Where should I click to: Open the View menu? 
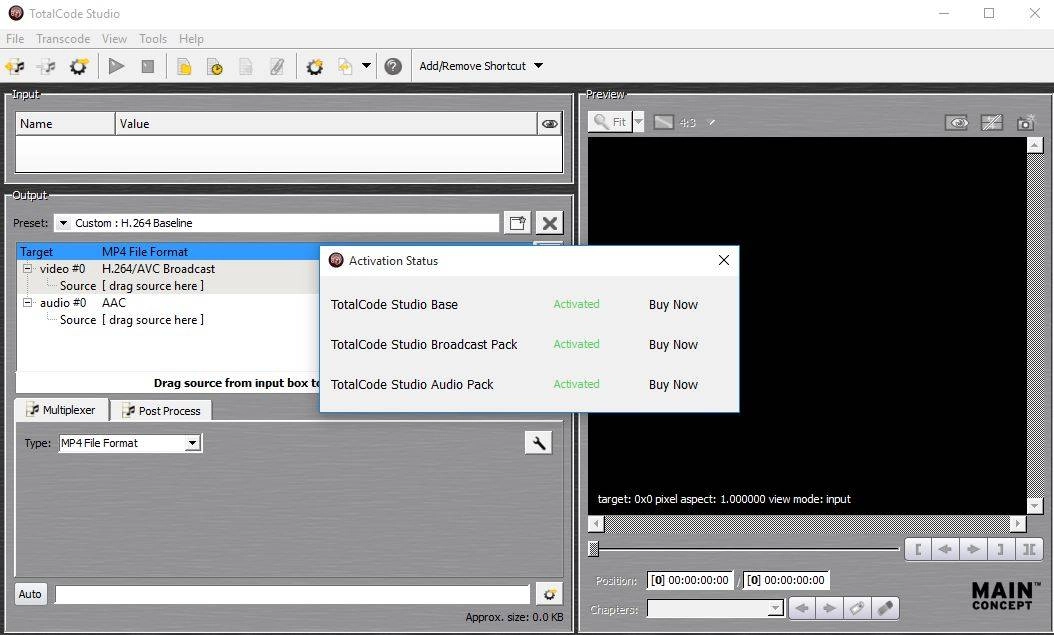[114, 39]
